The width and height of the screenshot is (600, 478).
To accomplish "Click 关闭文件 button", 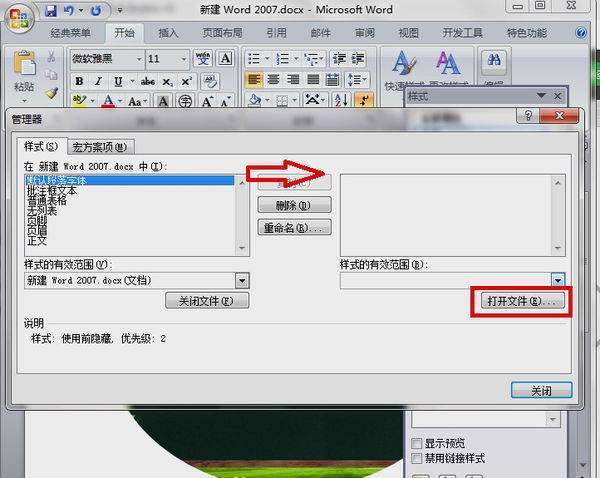I will click(207, 301).
